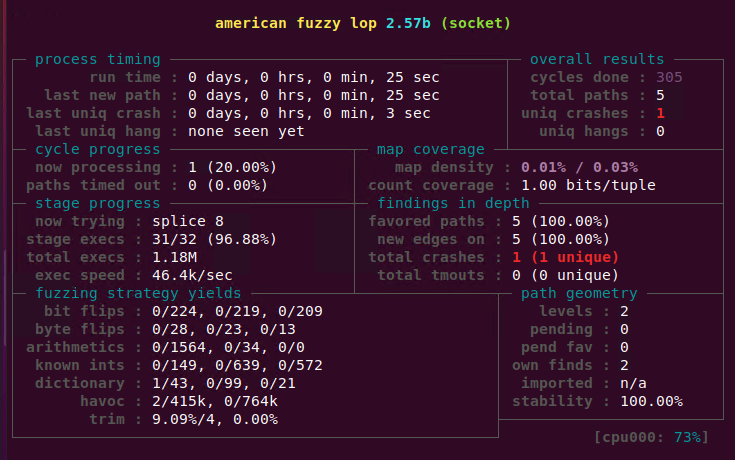Click the exec speed value 46.4k/sec
This screenshot has height=460, width=735.
click(x=192, y=275)
